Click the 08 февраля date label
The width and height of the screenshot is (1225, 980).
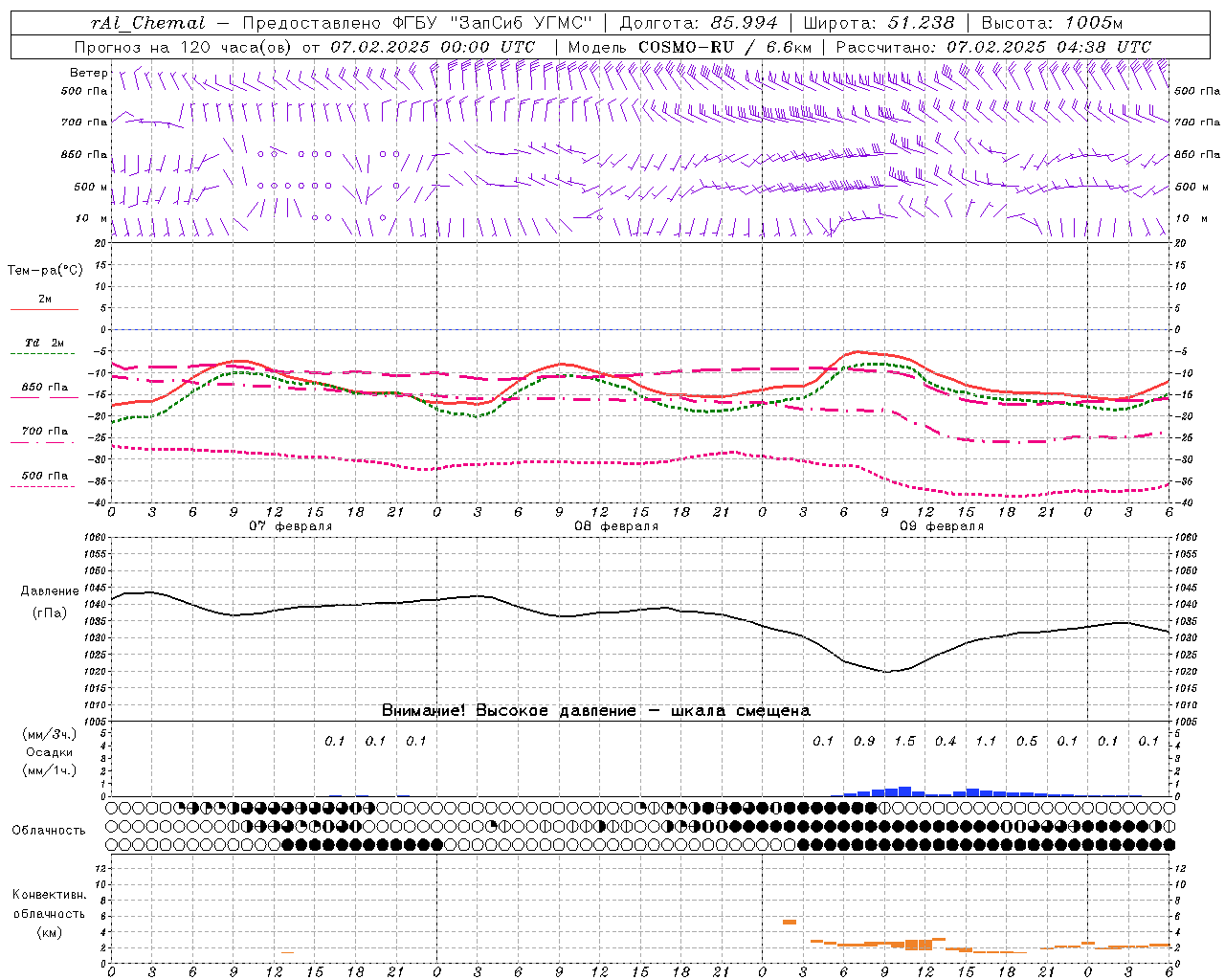pyautogui.click(x=616, y=526)
